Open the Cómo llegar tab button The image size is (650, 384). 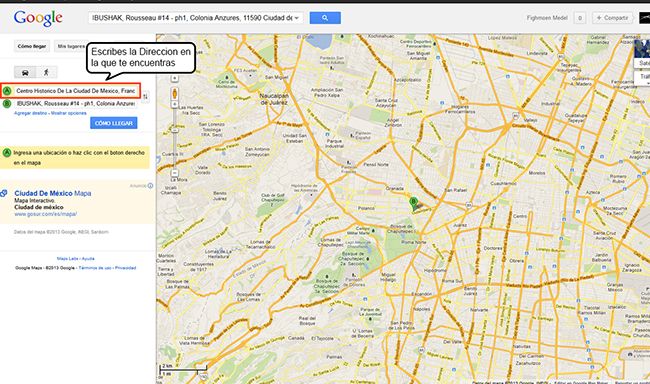tap(32, 46)
